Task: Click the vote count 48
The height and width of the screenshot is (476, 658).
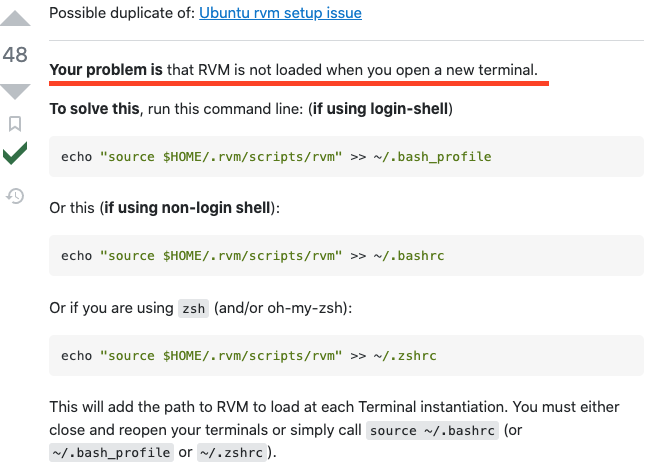Action: 15,55
